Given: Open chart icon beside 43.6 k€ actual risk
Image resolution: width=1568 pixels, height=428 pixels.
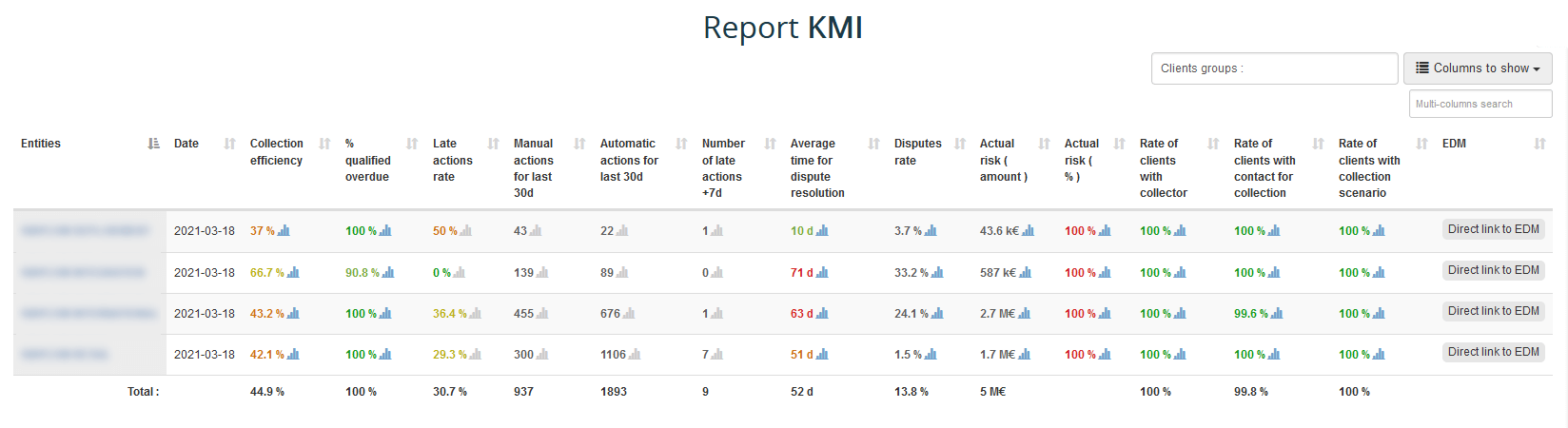Looking at the screenshot, I should 1028,231.
